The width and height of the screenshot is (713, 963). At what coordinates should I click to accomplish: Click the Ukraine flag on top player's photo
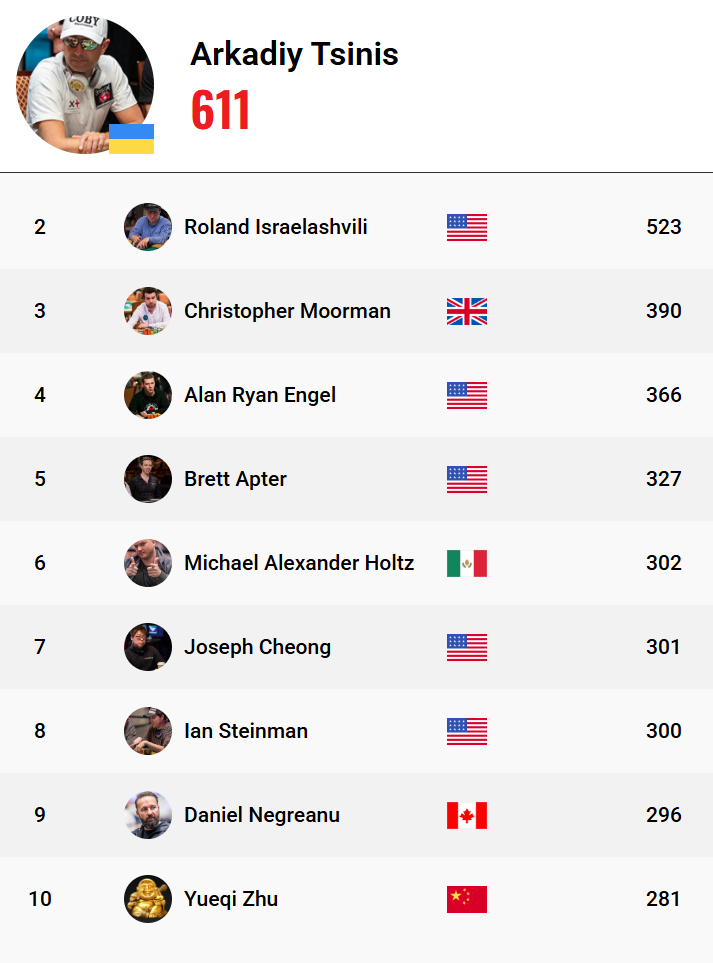[131, 139]
